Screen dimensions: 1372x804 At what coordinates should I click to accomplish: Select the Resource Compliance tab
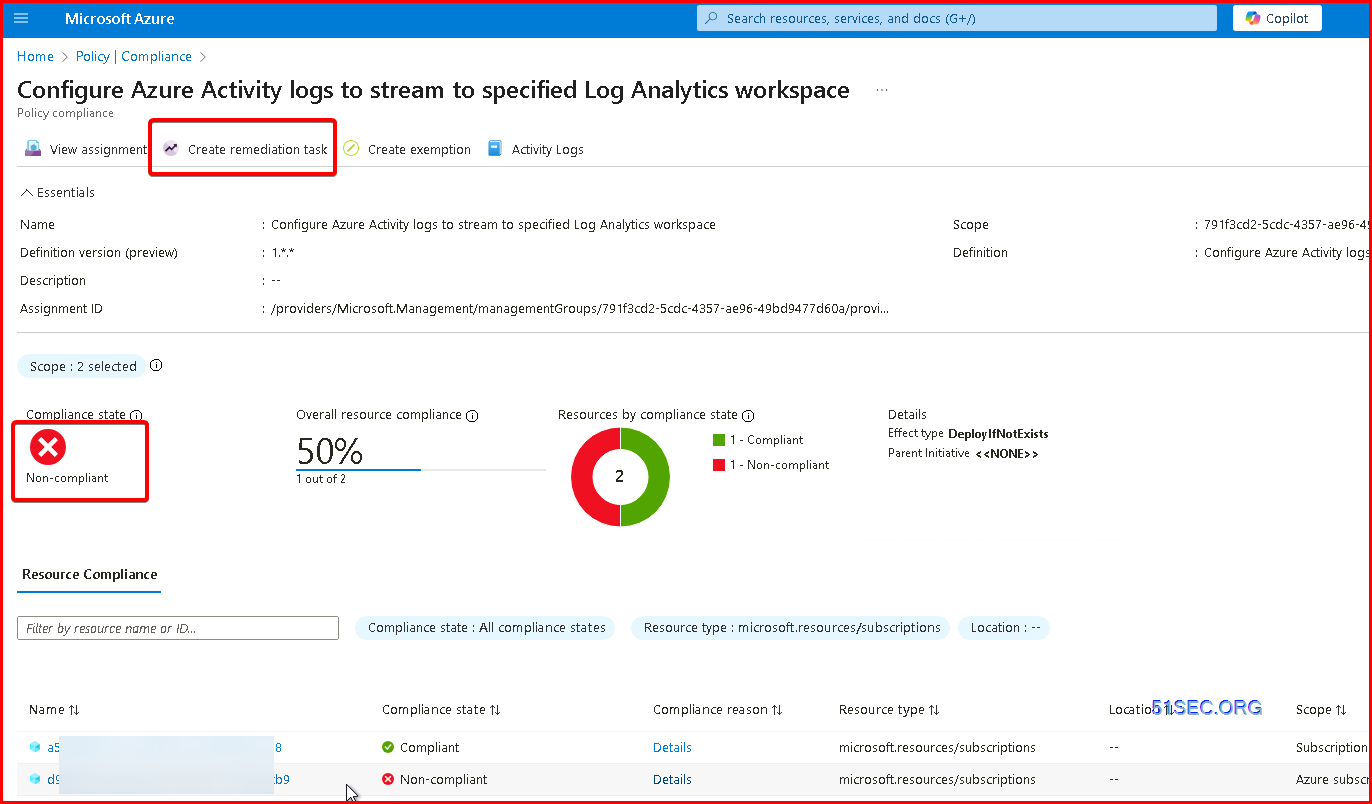tap(90, 575)
